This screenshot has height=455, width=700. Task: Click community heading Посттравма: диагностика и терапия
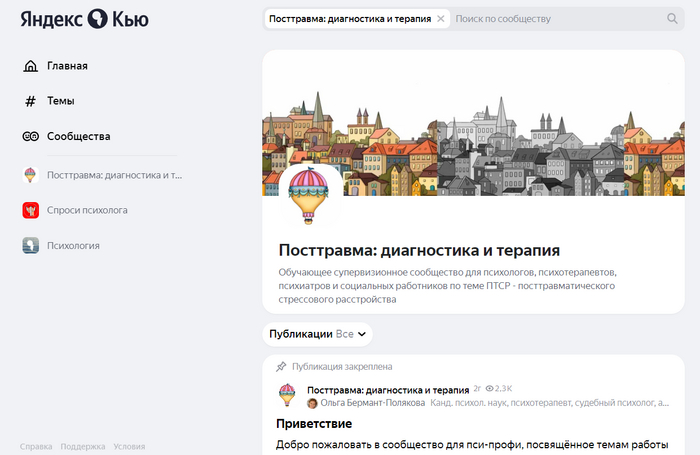pyautogui.click(x=419, y=250)
